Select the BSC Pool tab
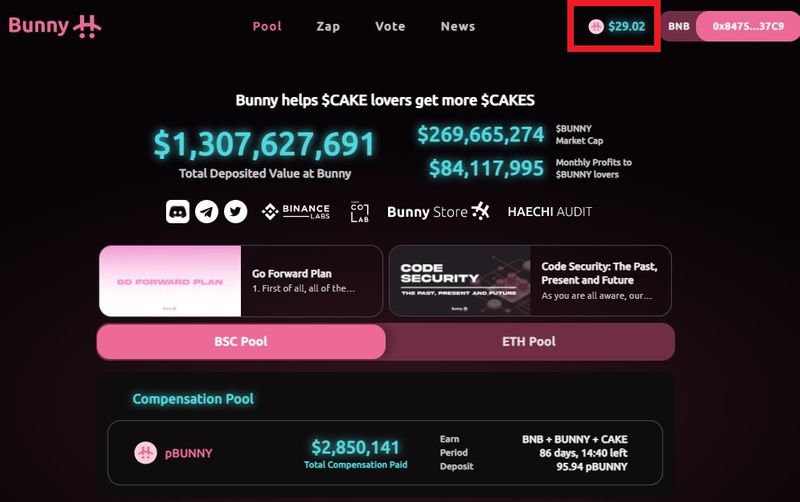The width and height of the screenshot is (800, 502). [241, 342]
